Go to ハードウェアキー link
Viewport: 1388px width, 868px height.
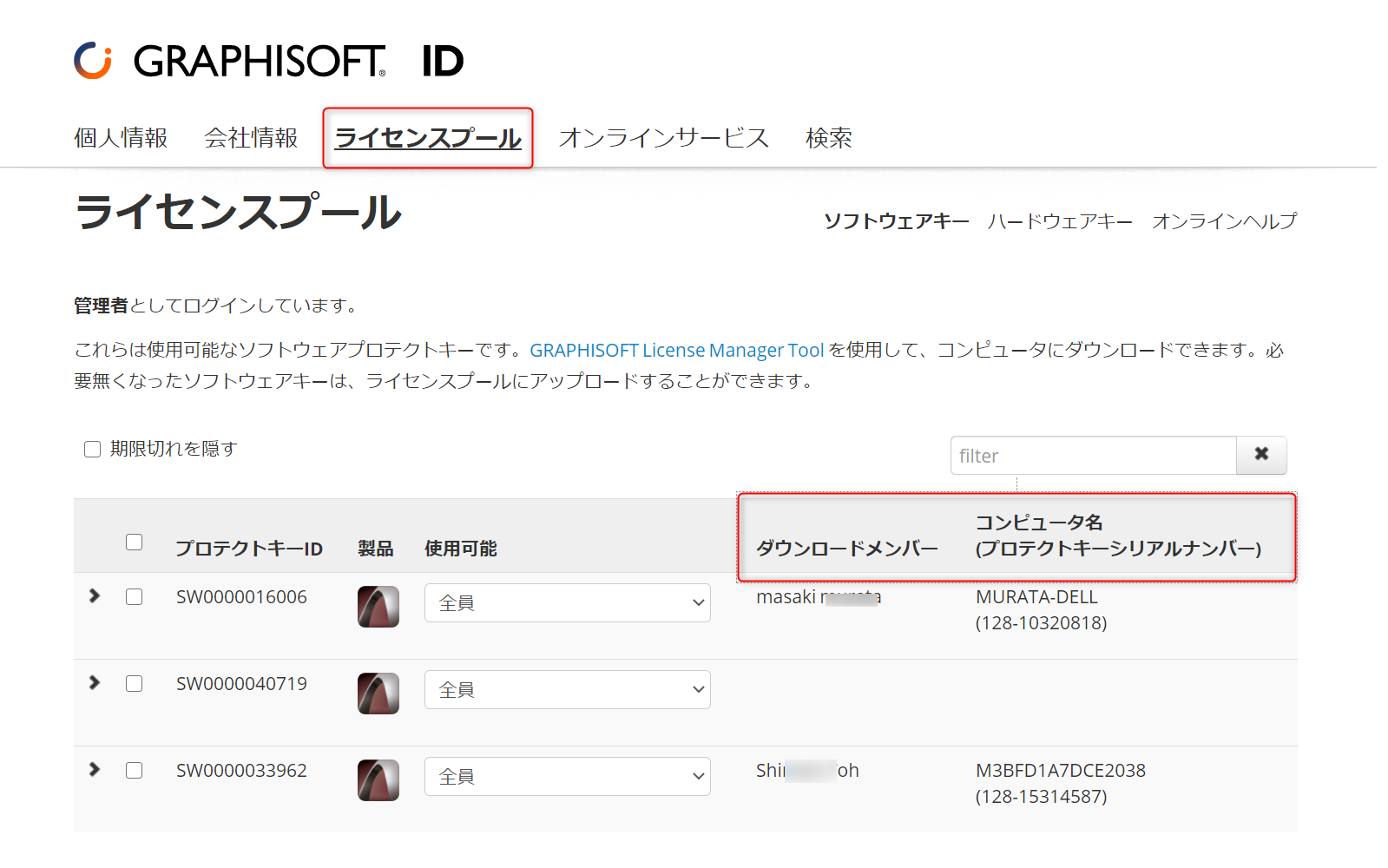coord(1060,221)
